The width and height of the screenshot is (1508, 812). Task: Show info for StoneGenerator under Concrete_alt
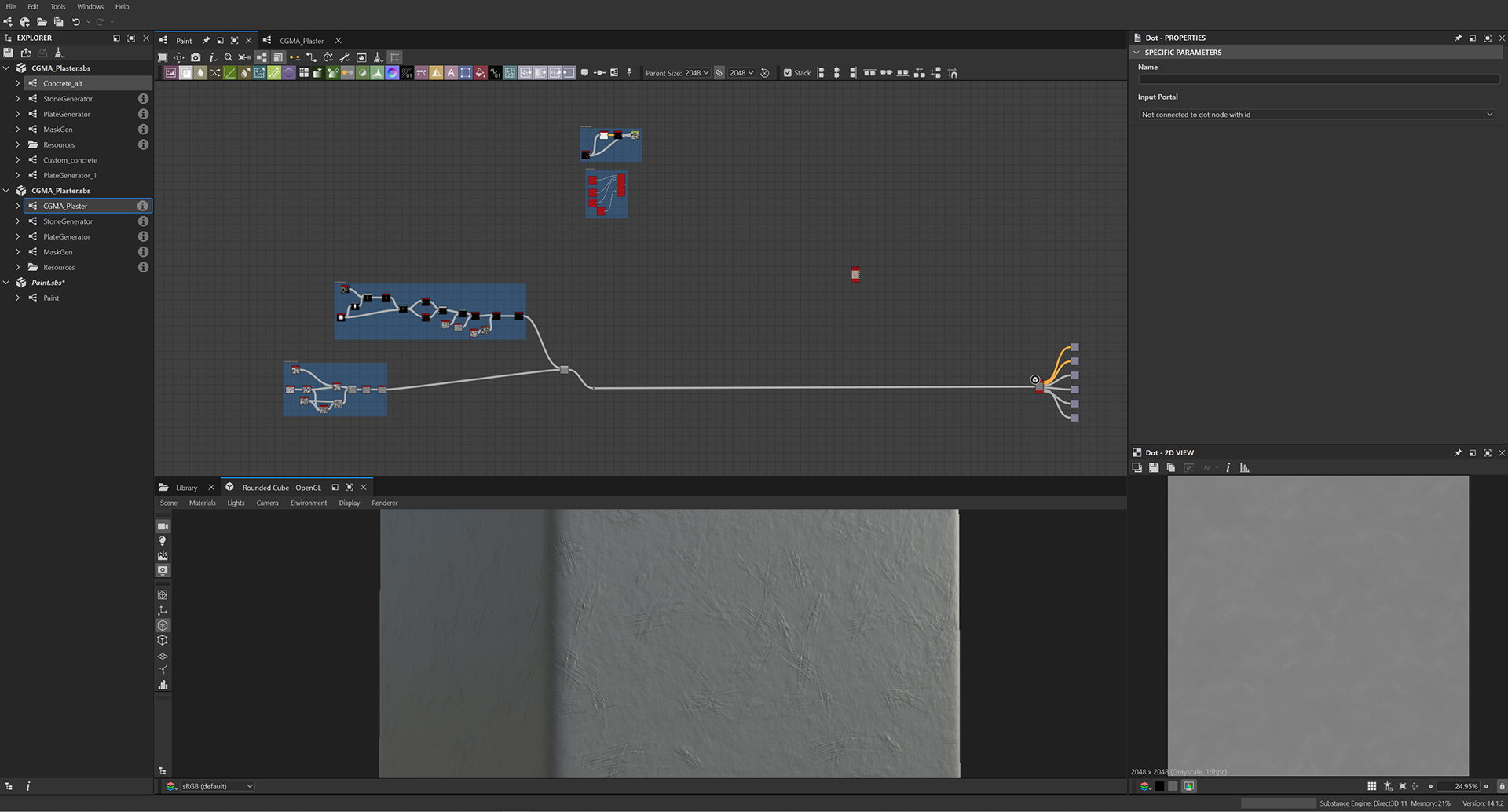coord(143,99)
